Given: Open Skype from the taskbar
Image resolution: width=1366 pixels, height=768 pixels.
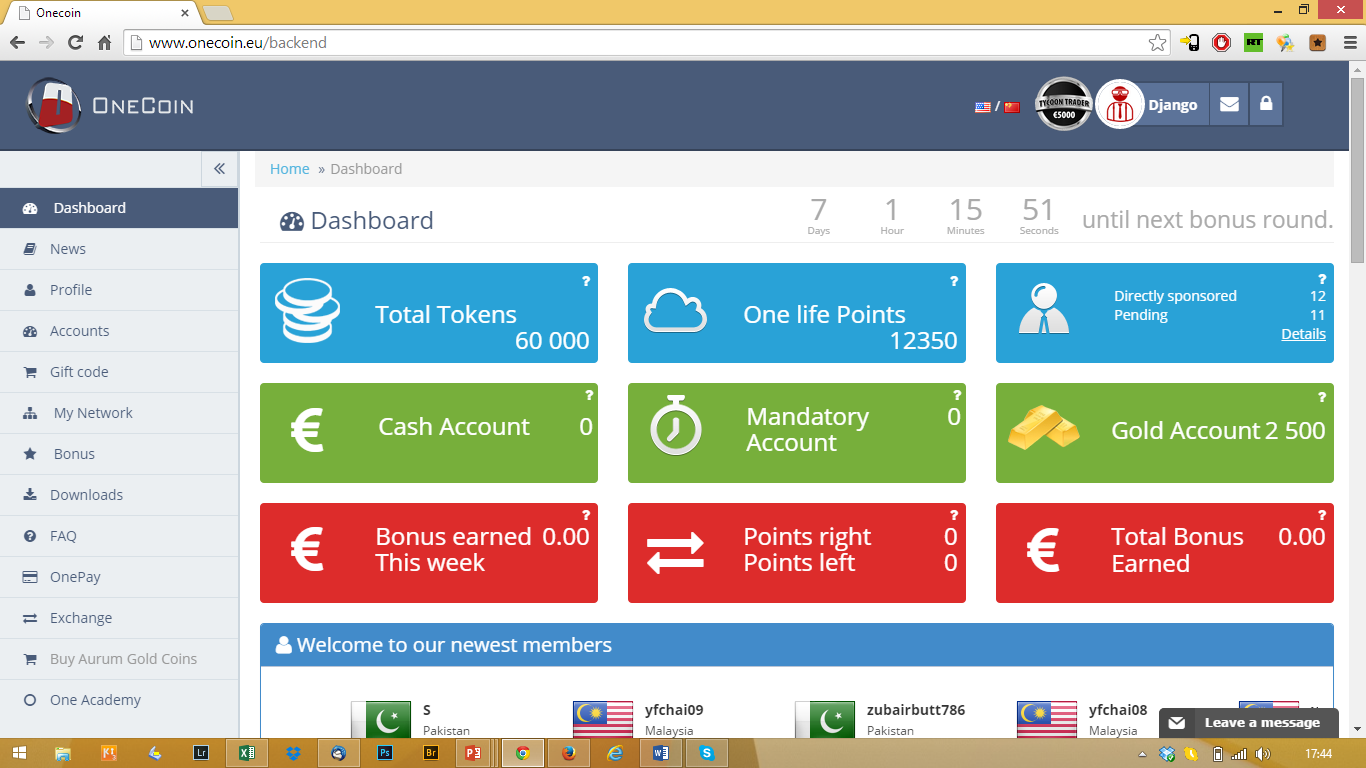Looking at the screenshot, I should [708, 753].
